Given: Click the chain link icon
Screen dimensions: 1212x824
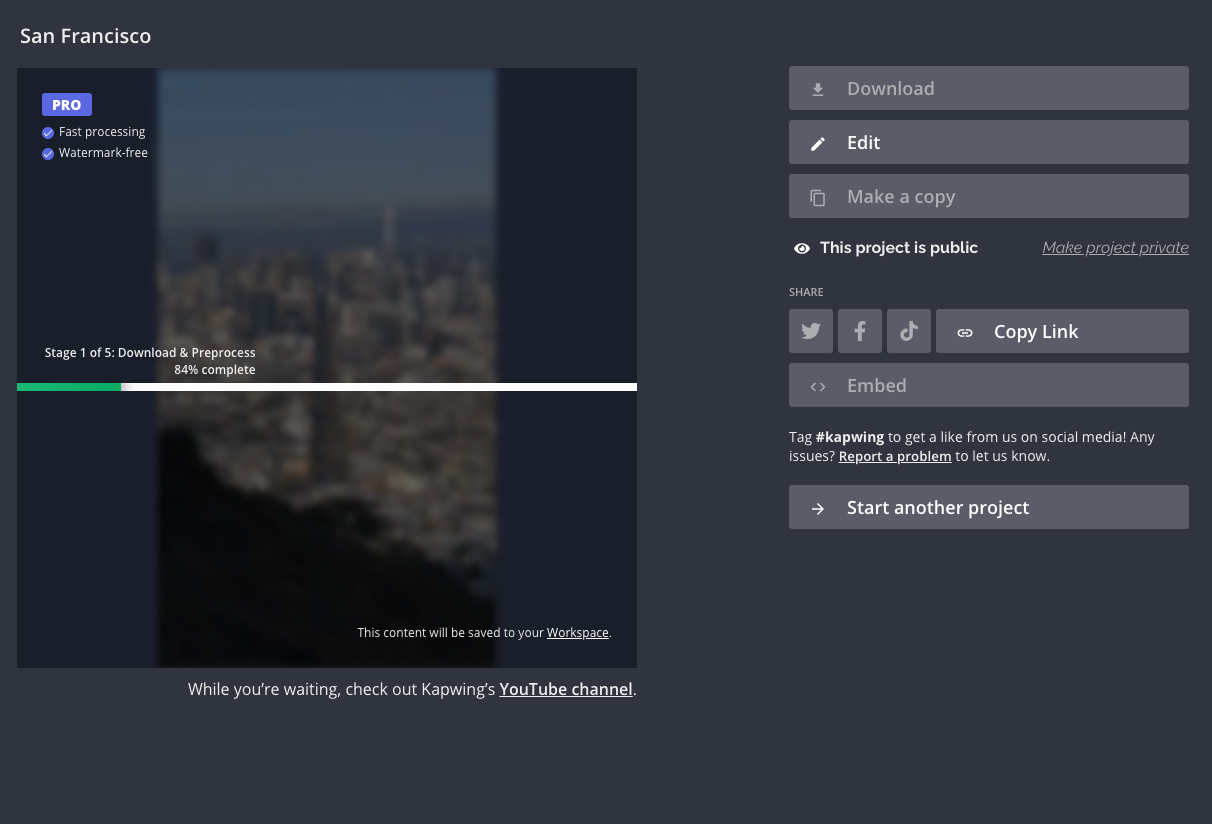Looking at the screenshot, I should pyautogui.click(x=964, y=332).
